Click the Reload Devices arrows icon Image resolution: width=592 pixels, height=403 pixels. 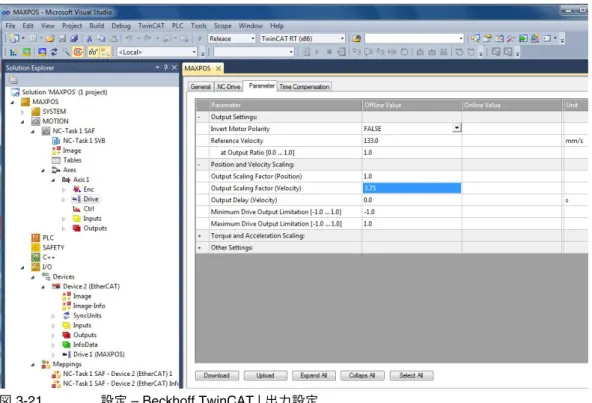click(x=54, y=52)
